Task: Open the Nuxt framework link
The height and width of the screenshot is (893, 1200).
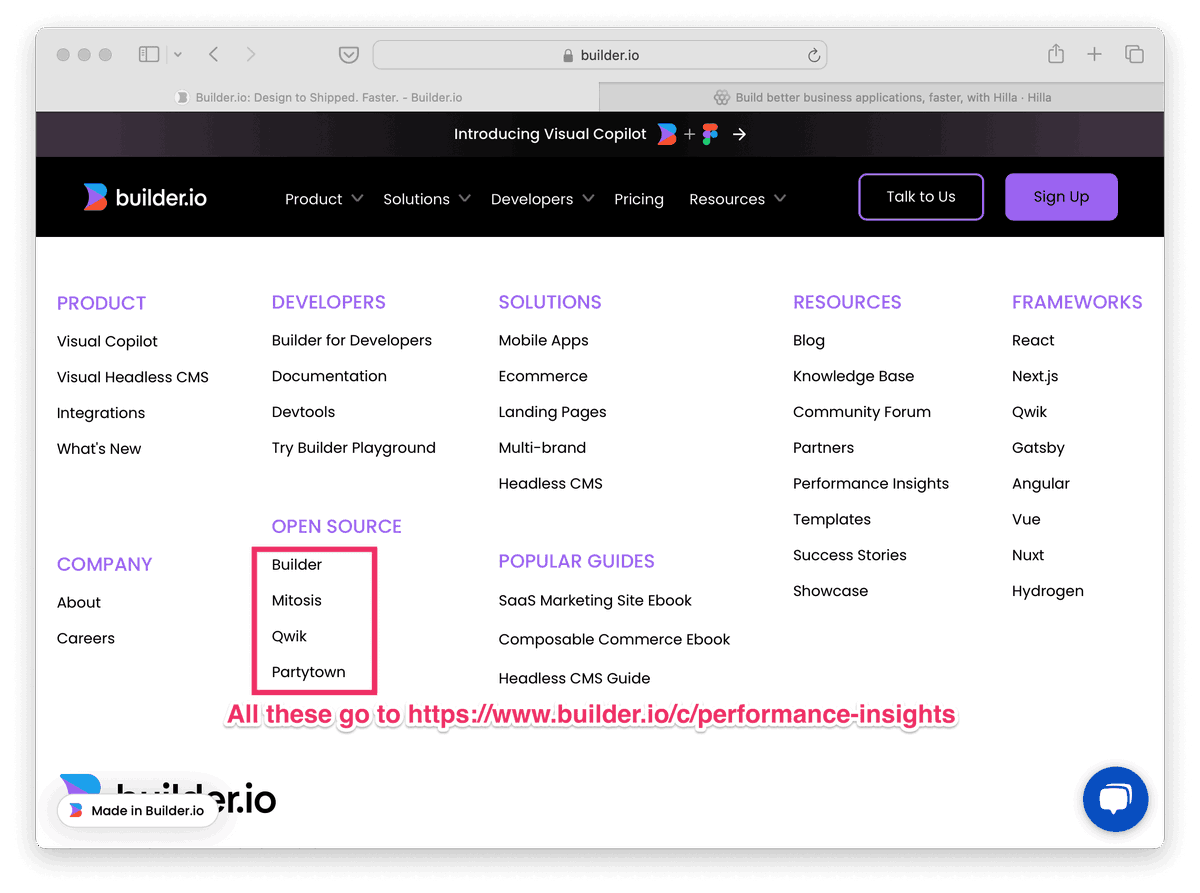Action: click(1028, 555)
